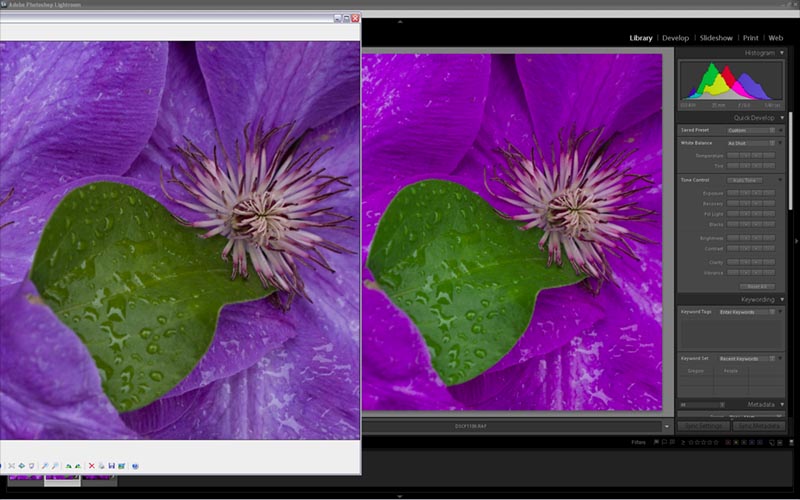The image size is (800, 500).
Task: Click the top panel collapse arrow
Action: pyautogui.click(x=400, y=21)
